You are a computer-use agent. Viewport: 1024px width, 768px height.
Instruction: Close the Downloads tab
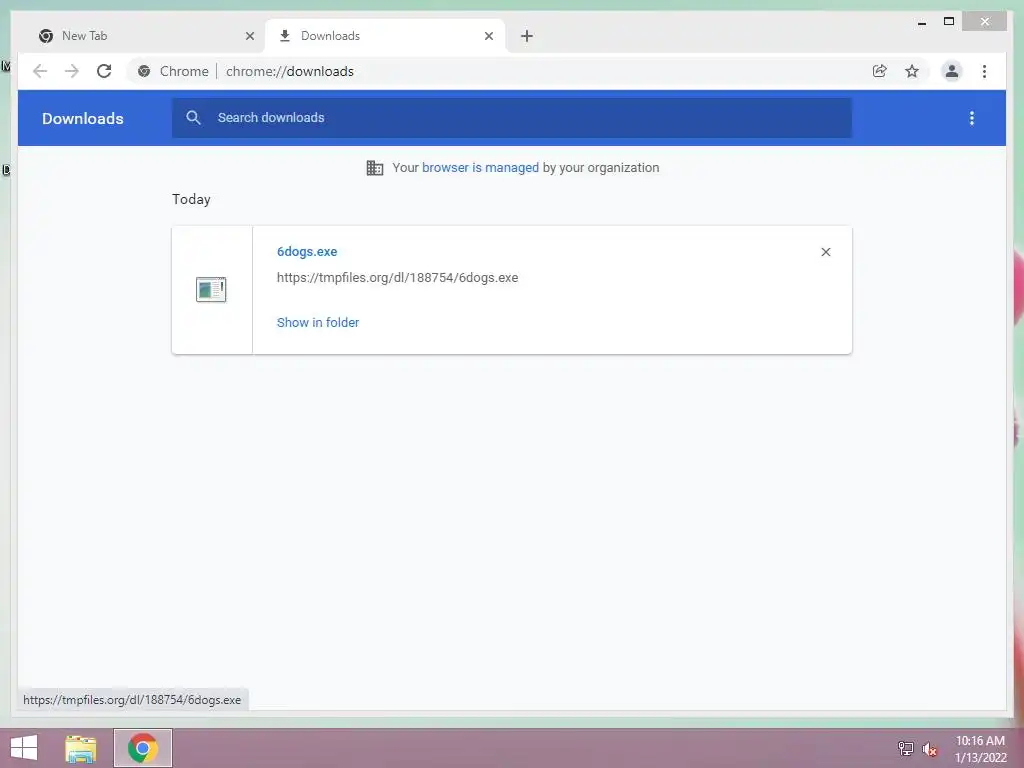tap(488, 36)
